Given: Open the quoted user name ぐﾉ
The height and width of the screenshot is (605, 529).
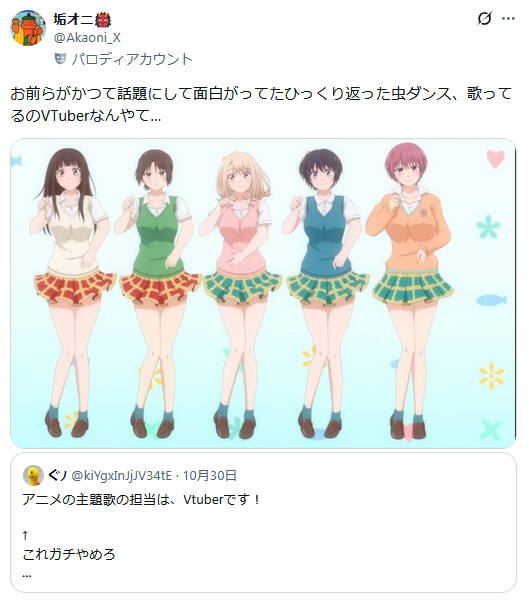Looking at the screenshot, I should (58, 476).
